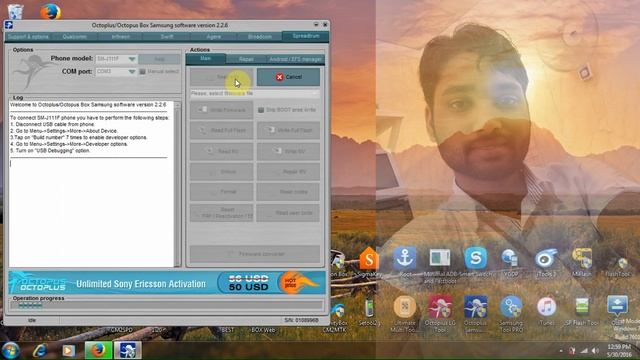Click the Log panel vertical scrollbar
This screenshot has height=360, width=640.
point(177,184)
